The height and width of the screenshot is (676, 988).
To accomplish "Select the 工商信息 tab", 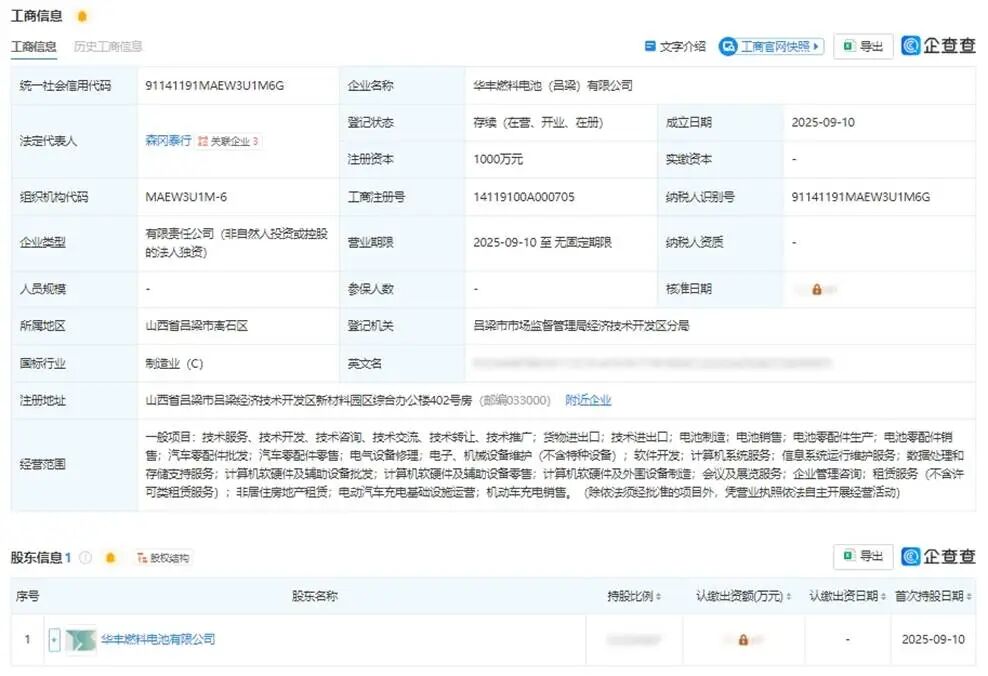I will coord(34,47).
